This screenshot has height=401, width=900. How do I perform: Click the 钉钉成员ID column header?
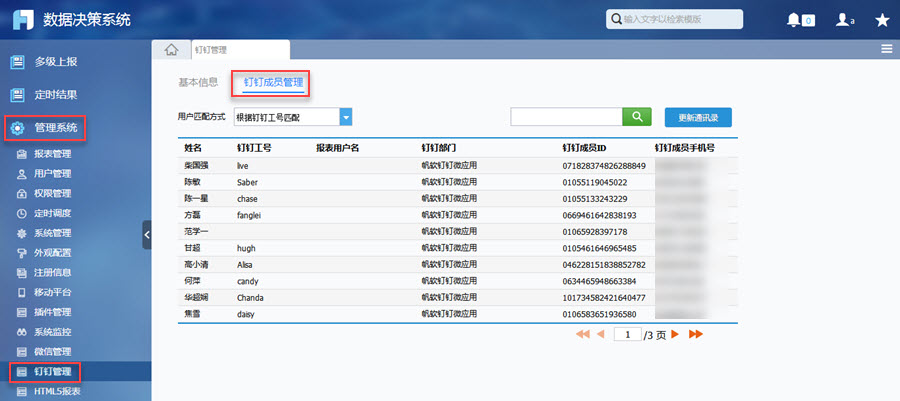tap(584, 148)
